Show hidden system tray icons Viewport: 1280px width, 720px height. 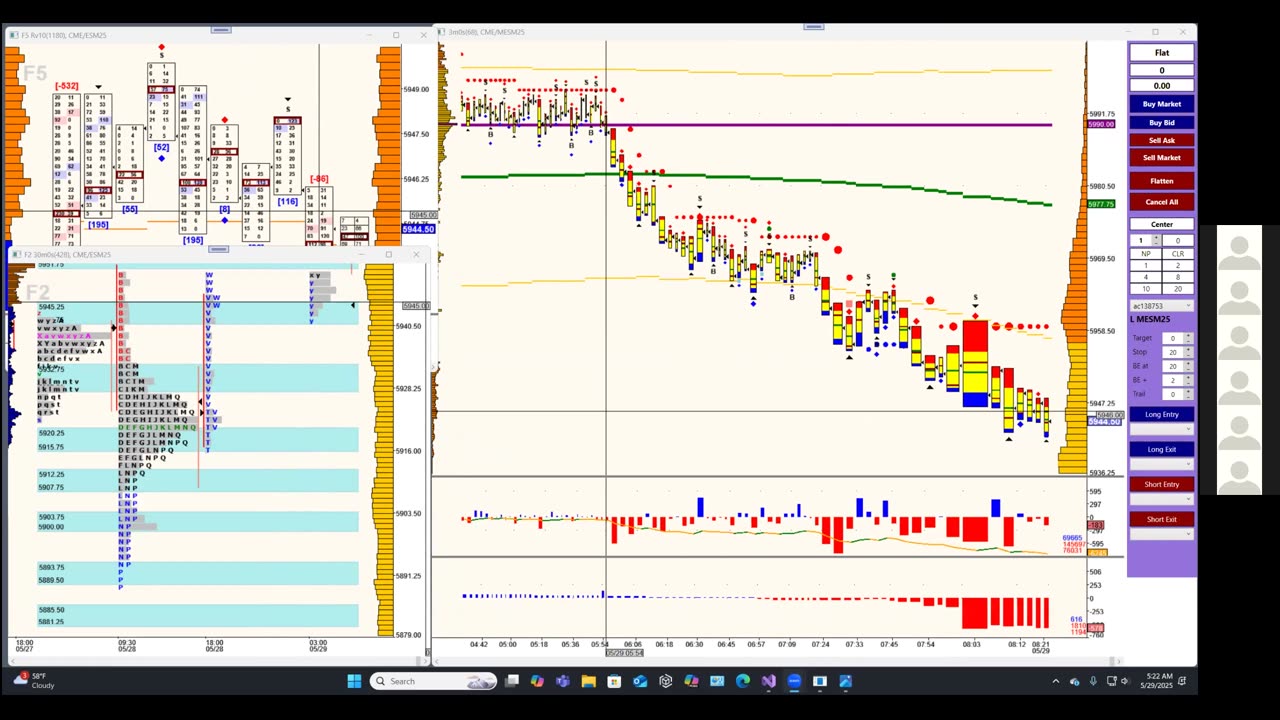coord(1056,681)
